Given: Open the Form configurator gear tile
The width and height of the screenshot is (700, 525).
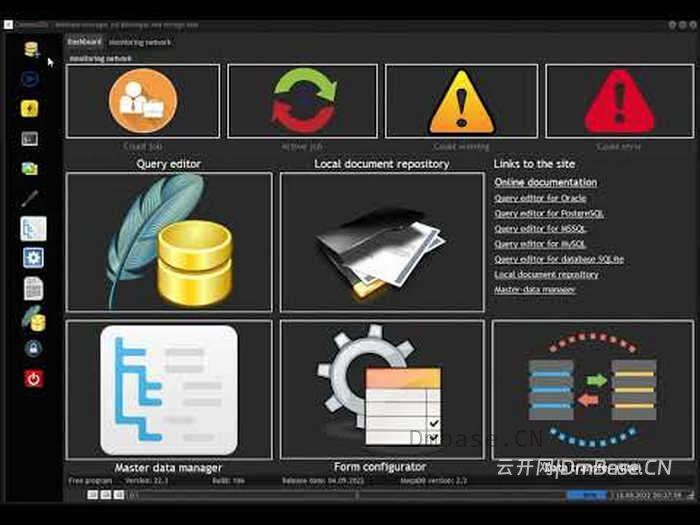Looking at the screenshot, I should click(382, 390).
